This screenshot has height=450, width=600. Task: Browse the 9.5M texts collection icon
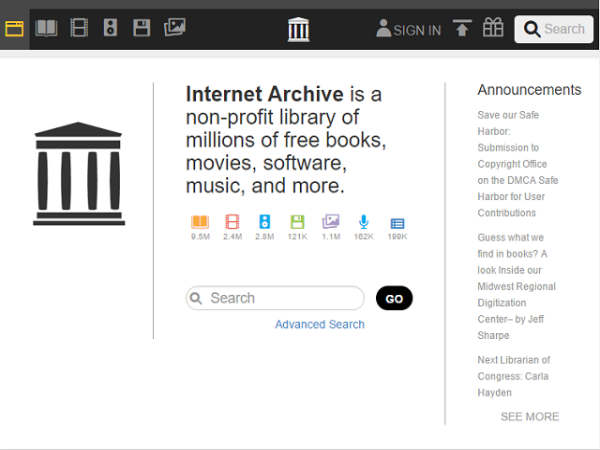click(x=200, y=223)
